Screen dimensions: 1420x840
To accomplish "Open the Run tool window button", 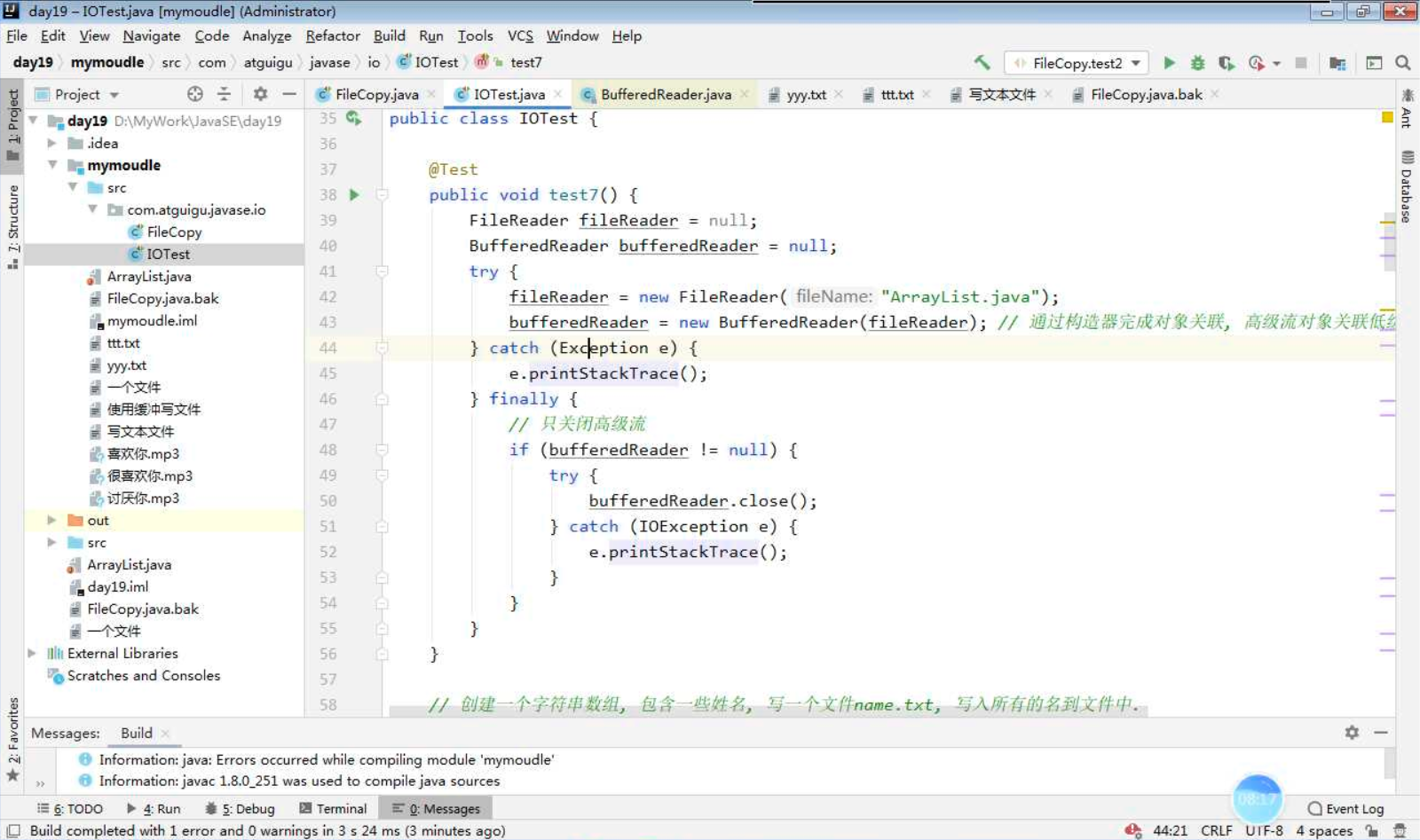I will (154, 809).
